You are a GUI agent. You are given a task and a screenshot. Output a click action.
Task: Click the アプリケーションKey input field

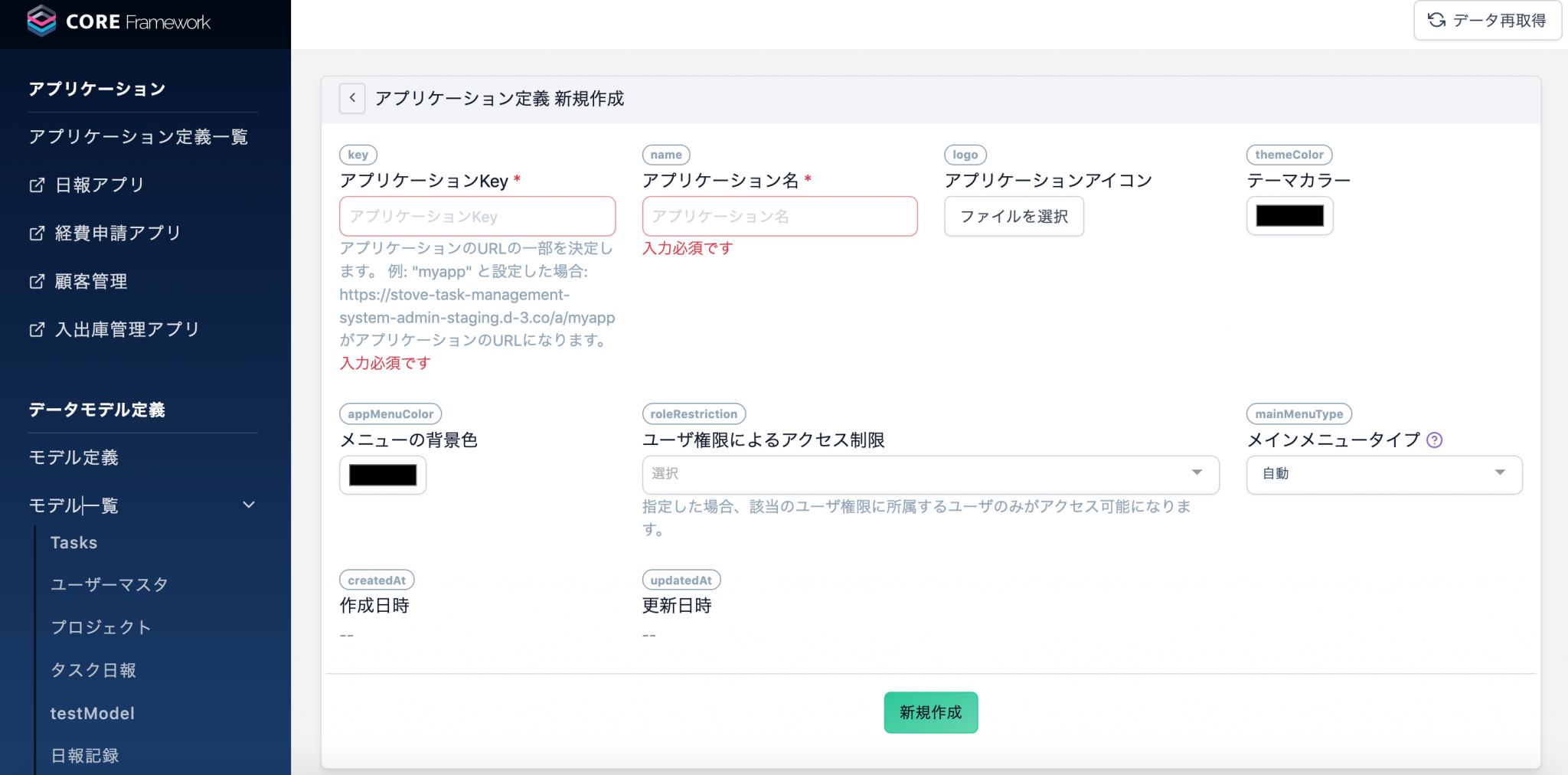[477, 216]
